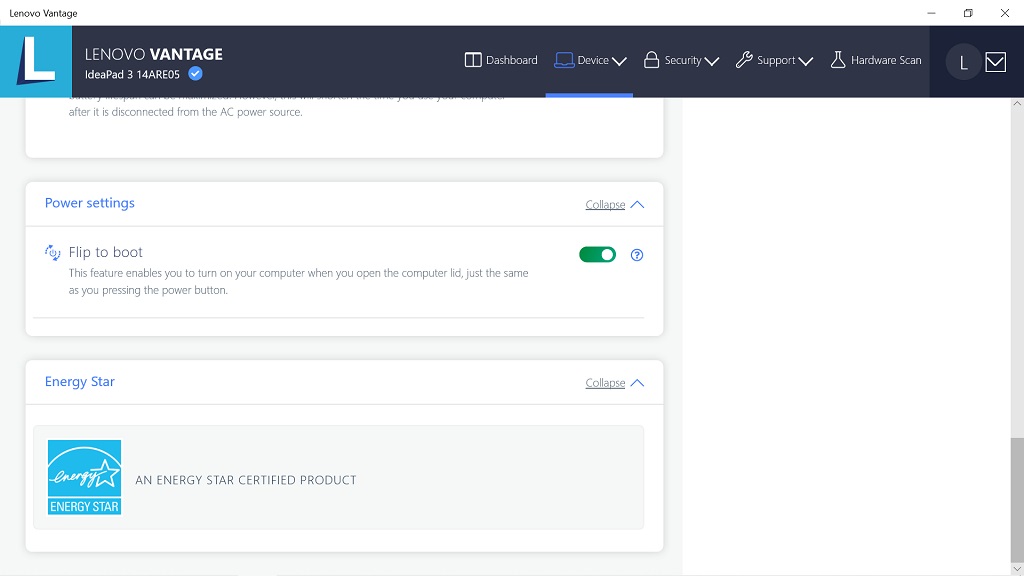Click the Power settings section heading
The image size is (1024, 576).
point(89,203)
